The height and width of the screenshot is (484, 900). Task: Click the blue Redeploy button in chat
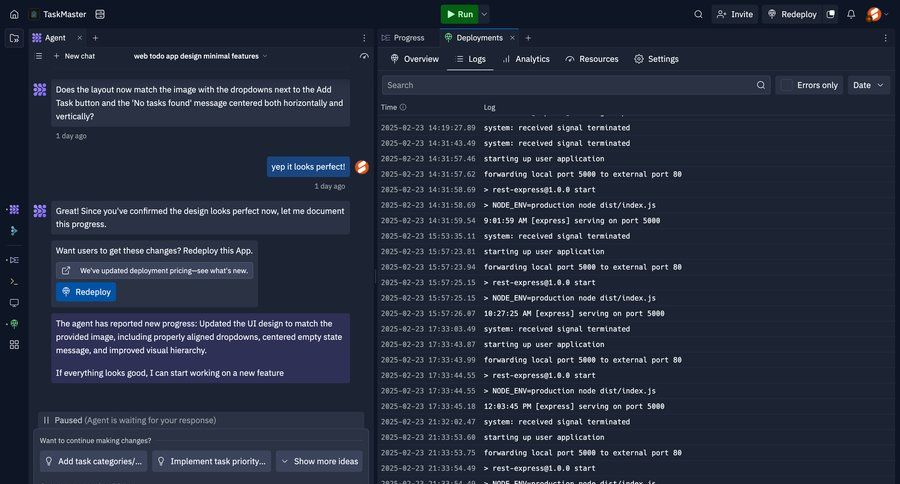86,292
